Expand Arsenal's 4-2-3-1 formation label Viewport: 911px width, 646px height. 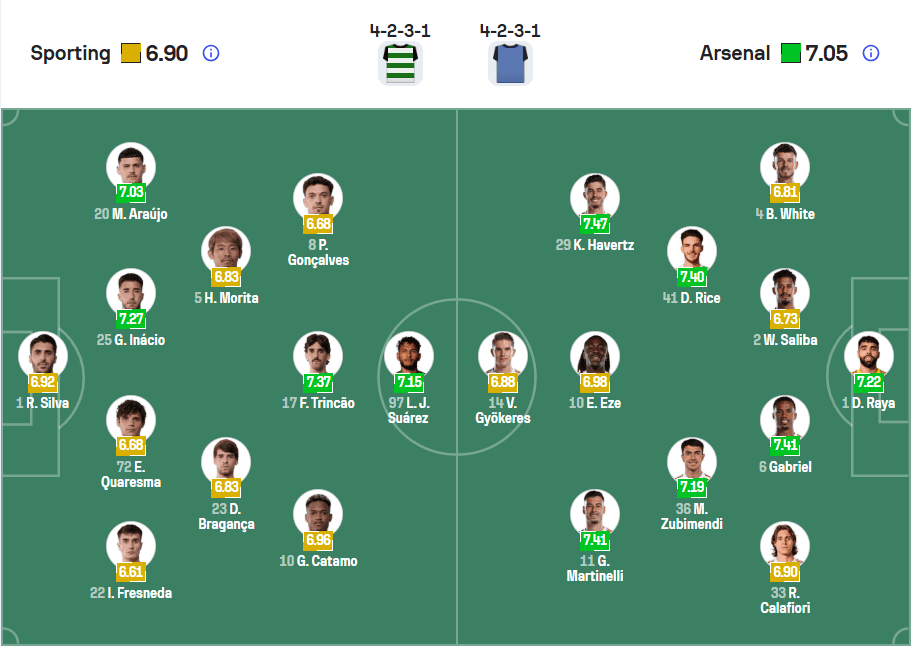pyautogui.click(x=510, y=31)
